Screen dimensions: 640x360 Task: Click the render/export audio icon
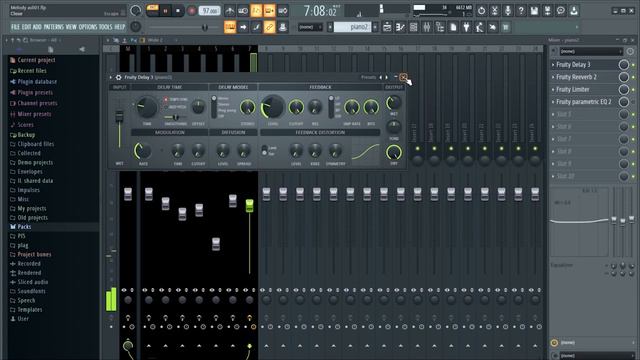click(547, 11)
